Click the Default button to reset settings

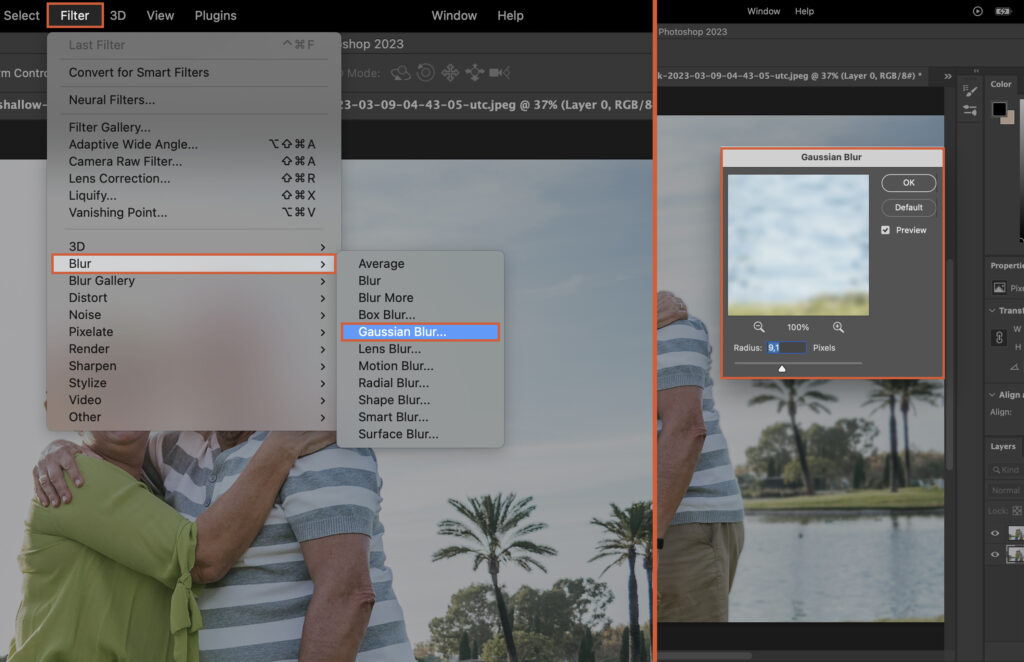[908, 207]
